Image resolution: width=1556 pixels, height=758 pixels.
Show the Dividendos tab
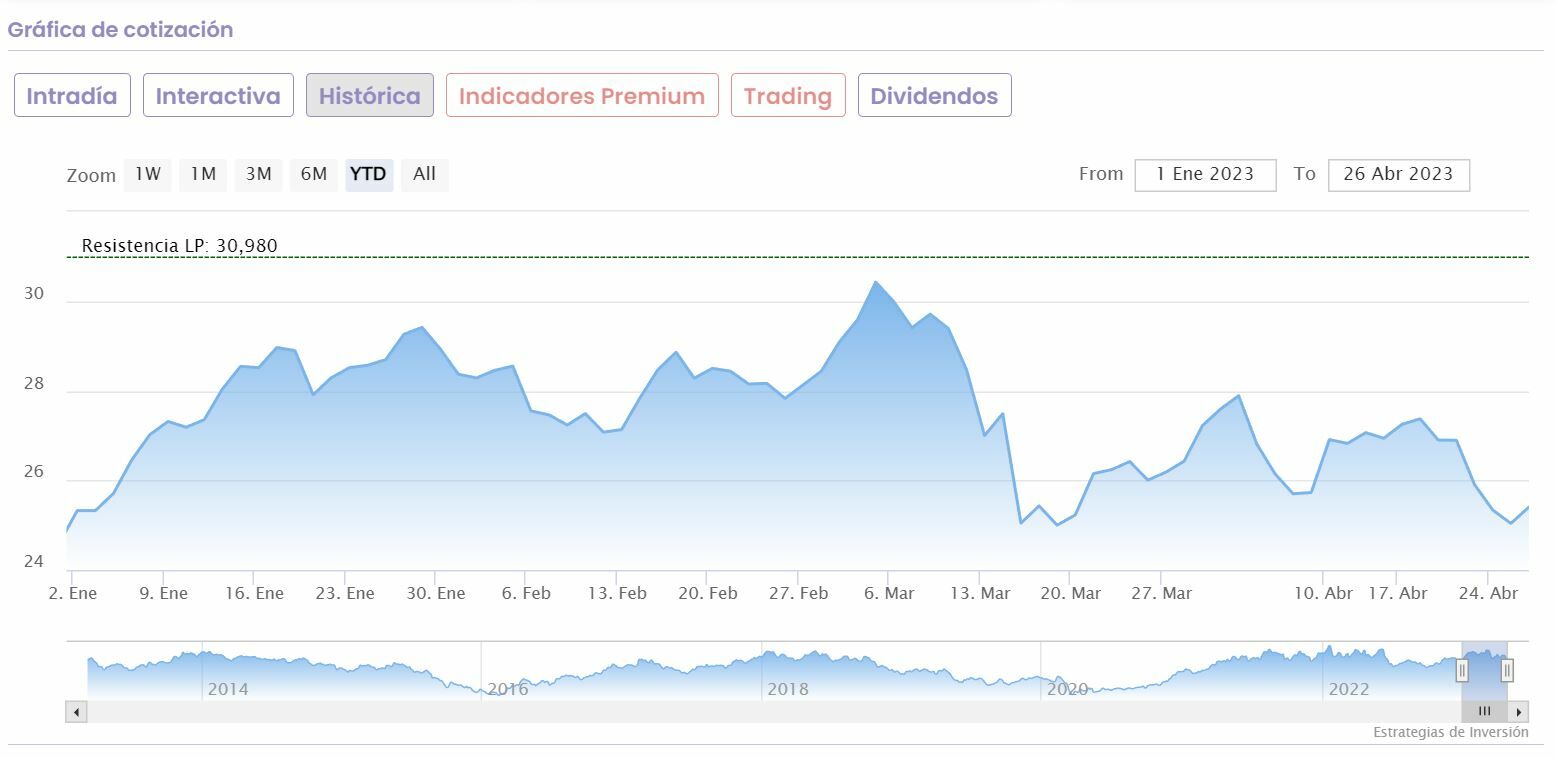[x=934, y=96]
